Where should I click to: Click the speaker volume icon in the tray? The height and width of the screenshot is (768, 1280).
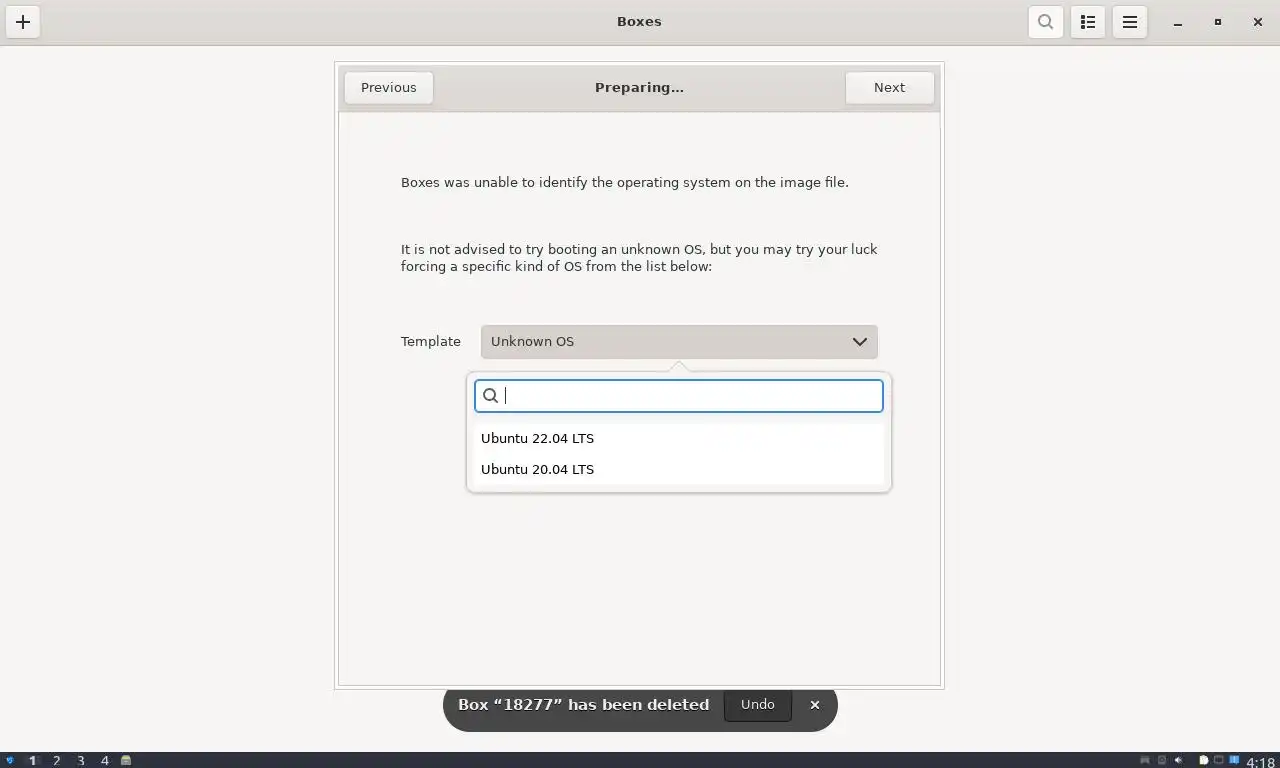coord(1179,760)
